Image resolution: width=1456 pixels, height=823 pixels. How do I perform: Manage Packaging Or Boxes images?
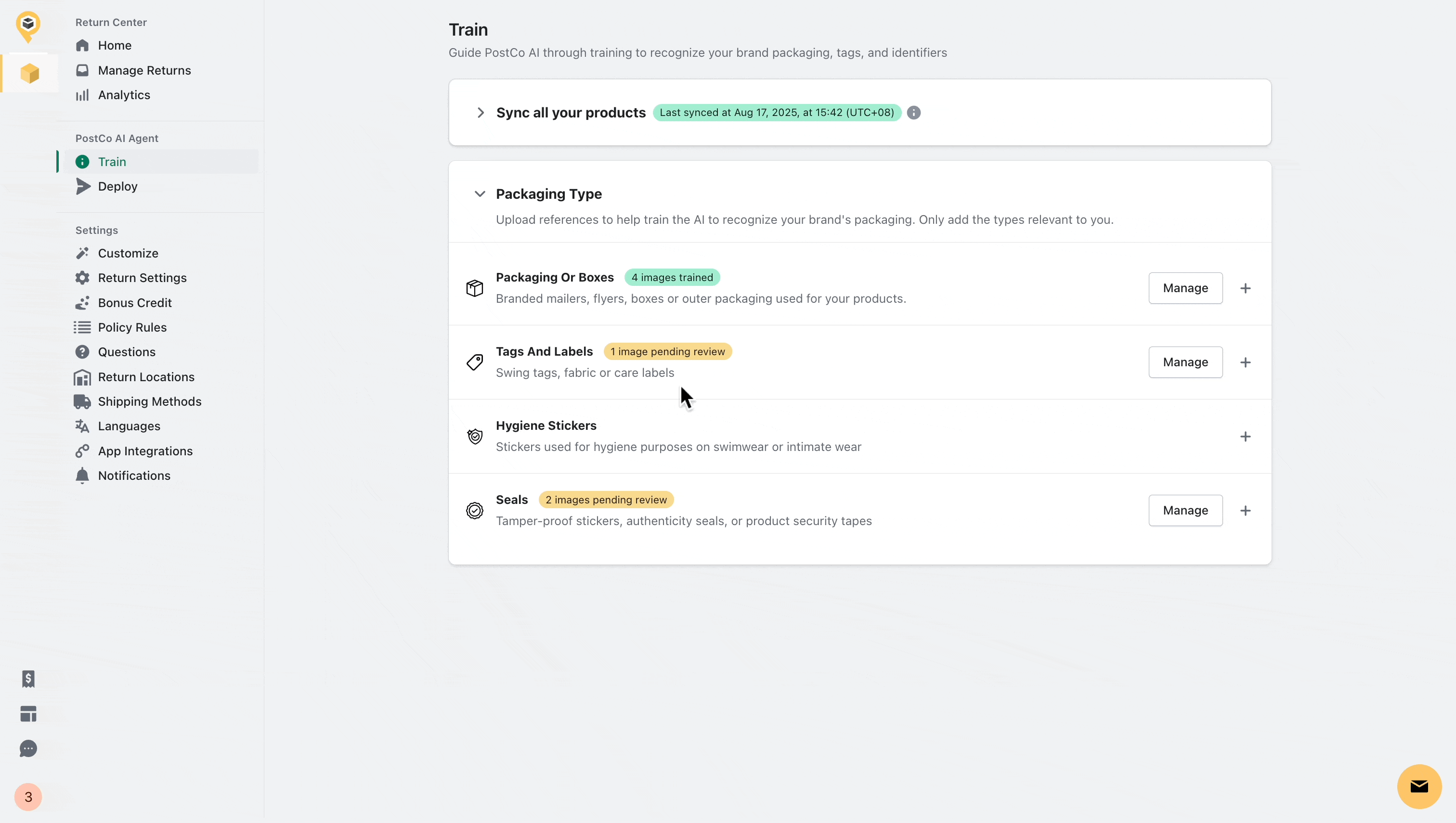click(1186, 288)
